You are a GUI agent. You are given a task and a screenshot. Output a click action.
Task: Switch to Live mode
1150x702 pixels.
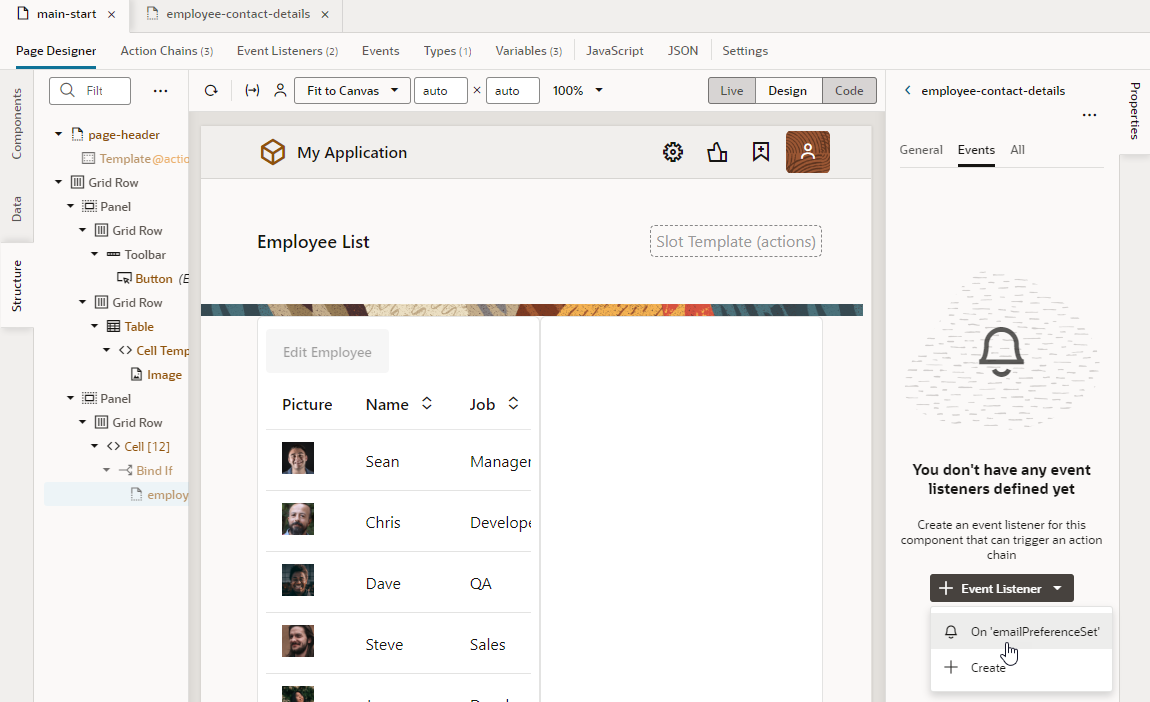731,91
